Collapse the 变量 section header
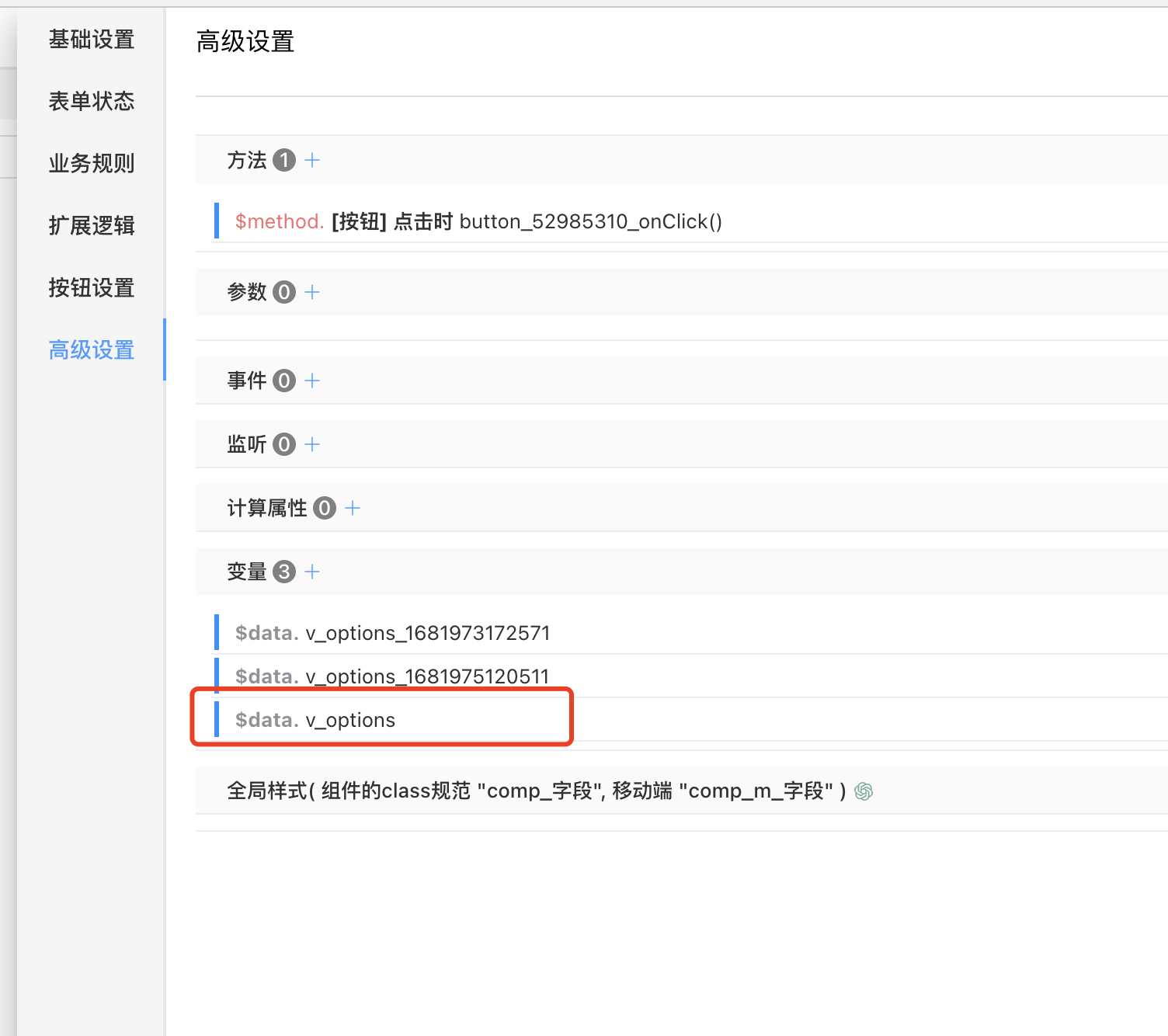 [247, 572]
